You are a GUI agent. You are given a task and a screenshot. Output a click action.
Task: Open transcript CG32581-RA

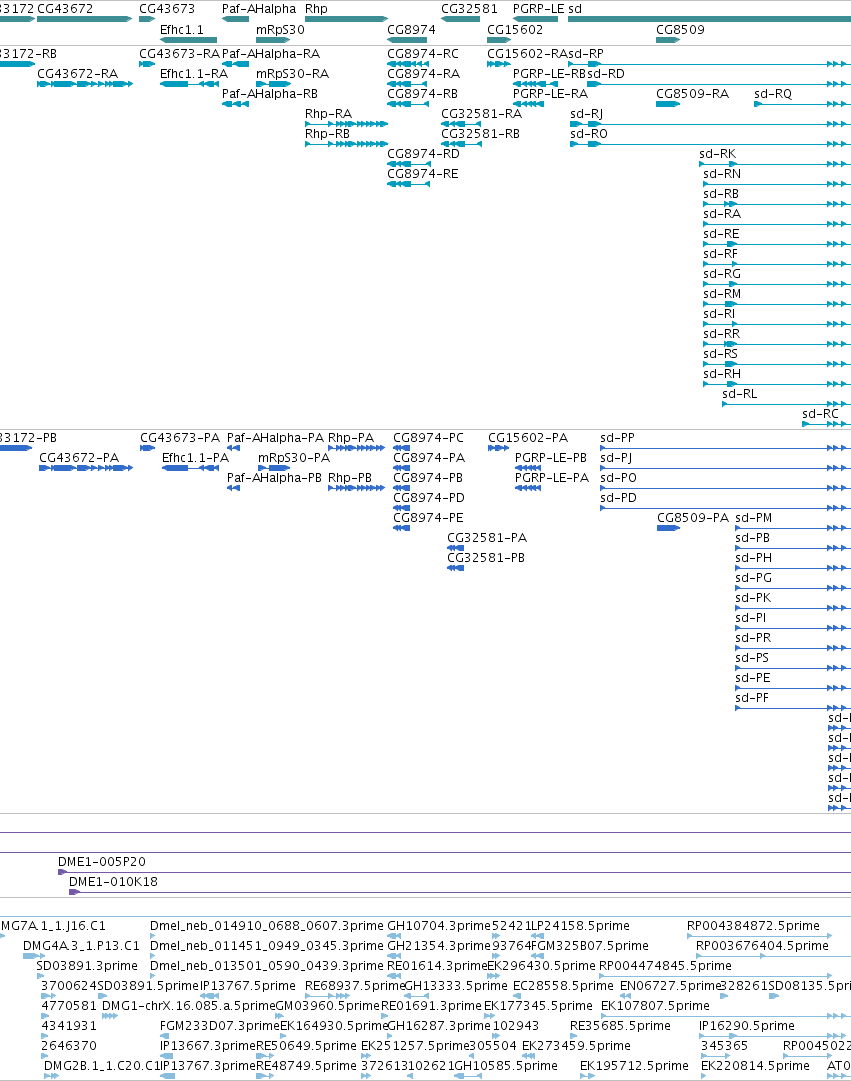coord(481,114)
